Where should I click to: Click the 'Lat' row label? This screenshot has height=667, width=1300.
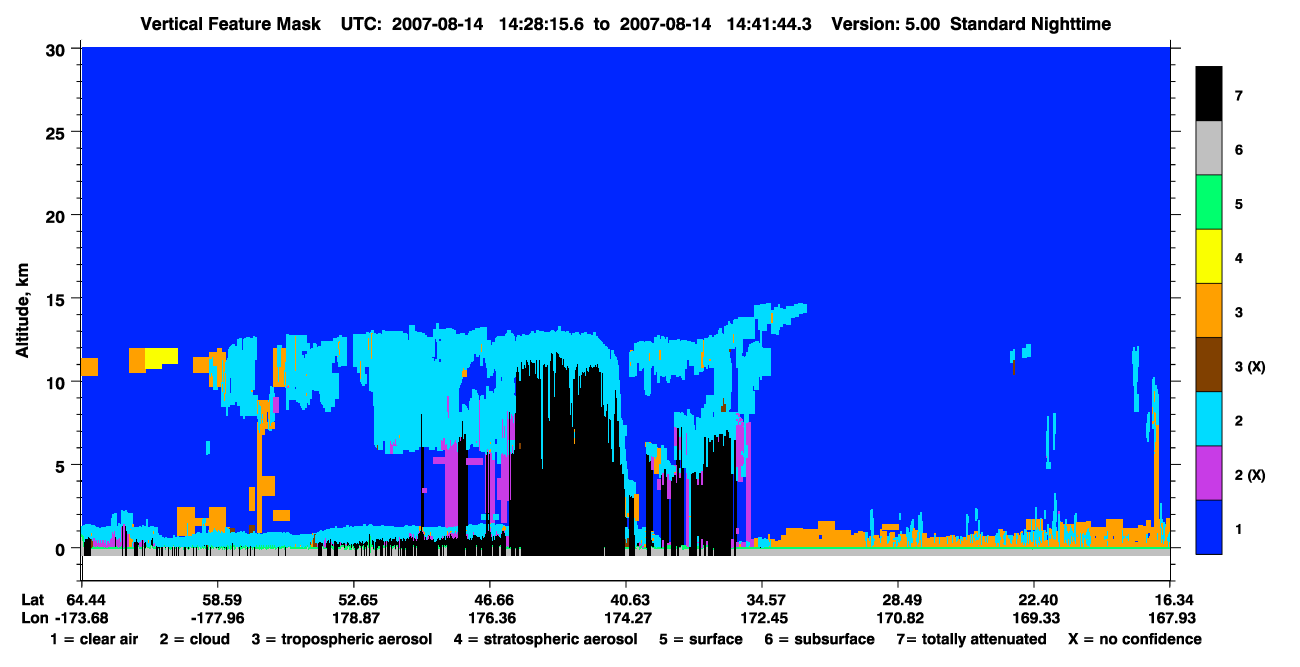coord(32,599)
